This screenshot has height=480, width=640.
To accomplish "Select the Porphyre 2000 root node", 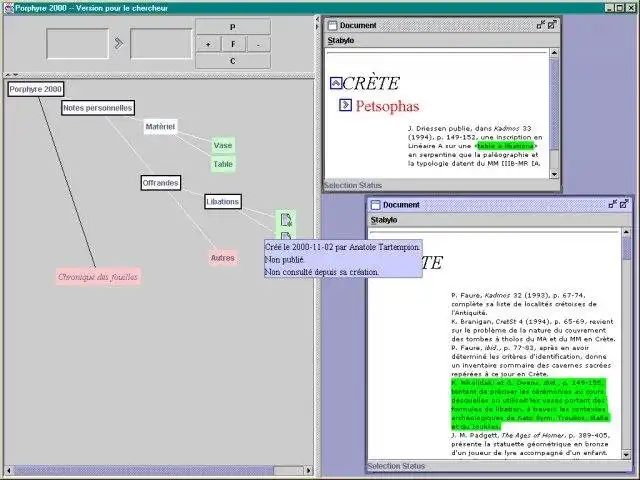I will (x=36, y=89).
